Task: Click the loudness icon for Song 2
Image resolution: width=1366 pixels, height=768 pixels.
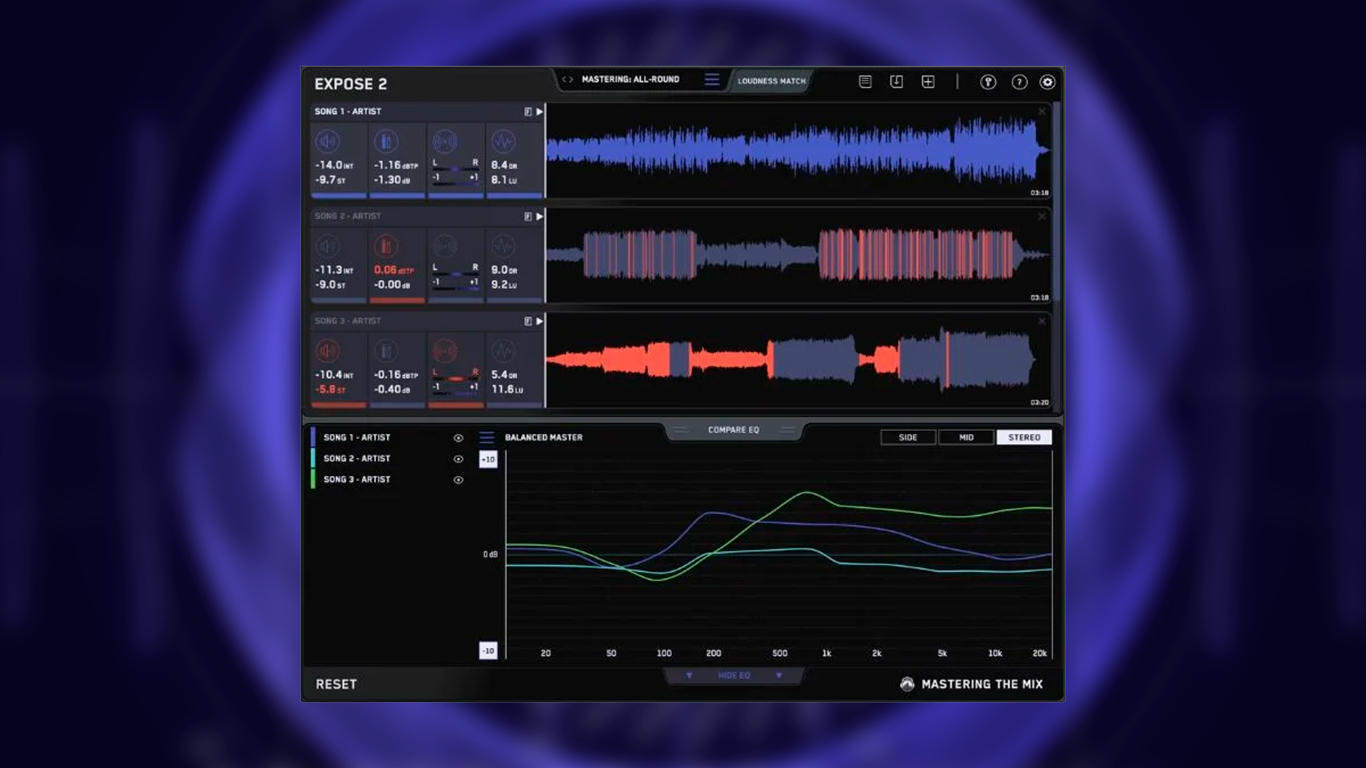Action: (x=327, y=246)
